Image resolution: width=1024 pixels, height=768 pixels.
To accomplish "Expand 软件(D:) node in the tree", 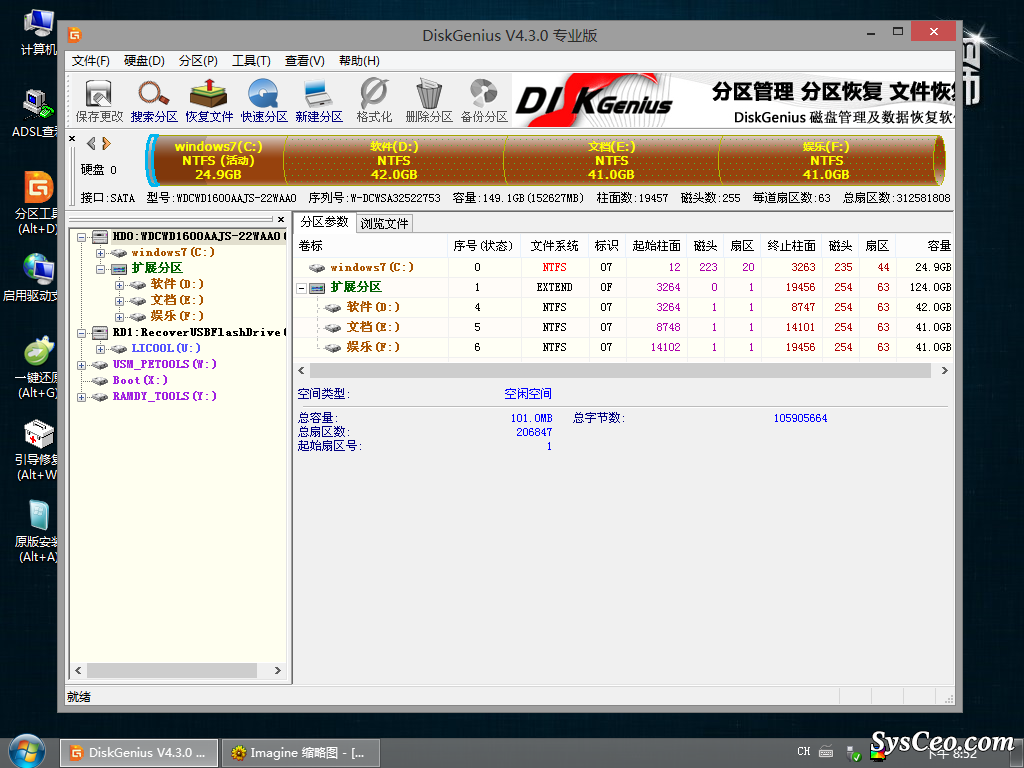I will [x=119, y=285].
